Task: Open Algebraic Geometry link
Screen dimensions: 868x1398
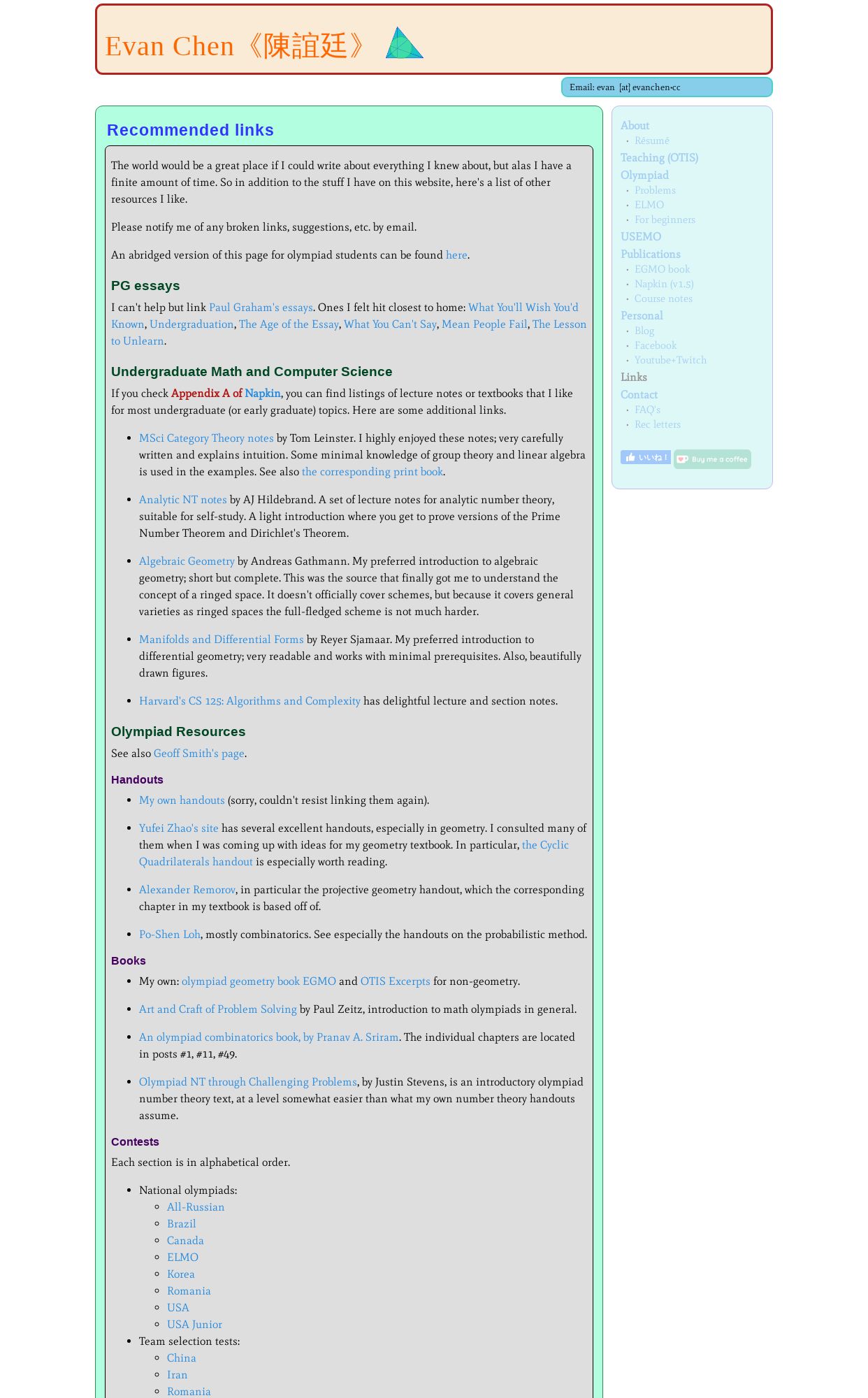Action: 187,561
